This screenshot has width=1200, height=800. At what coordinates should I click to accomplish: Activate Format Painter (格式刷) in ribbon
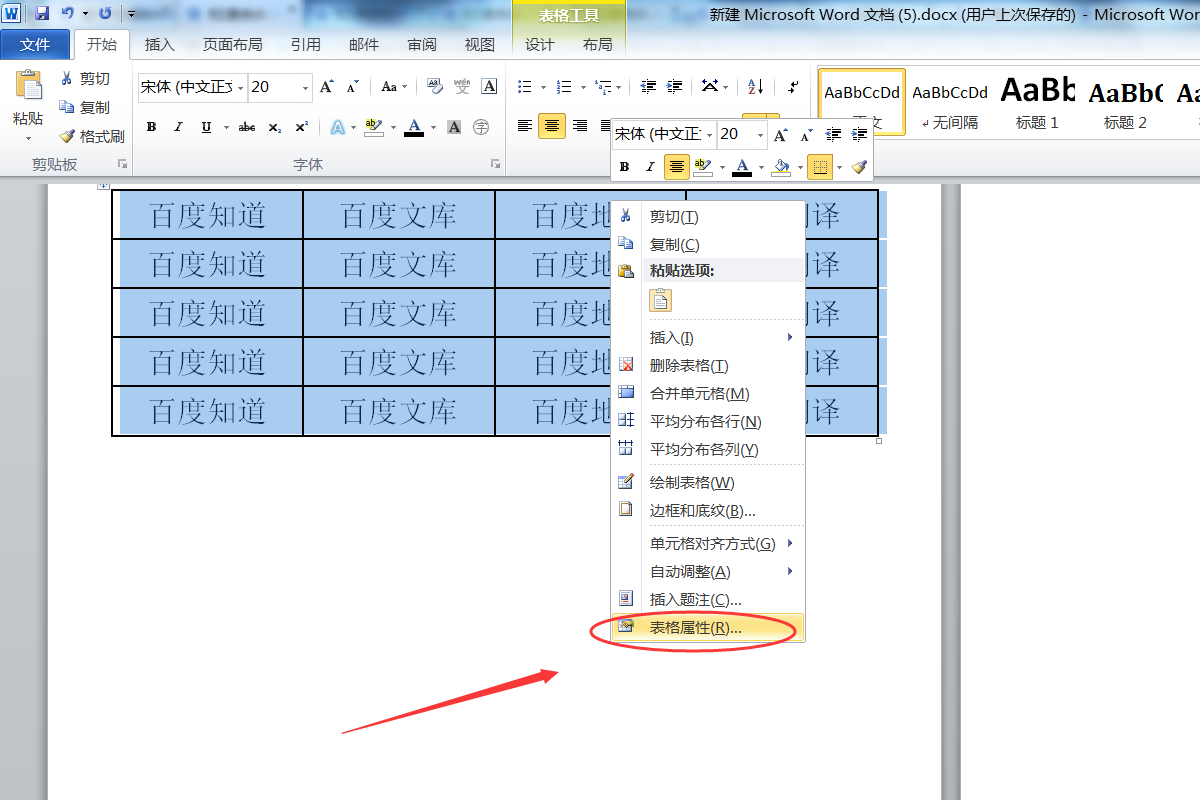[92, 136]
